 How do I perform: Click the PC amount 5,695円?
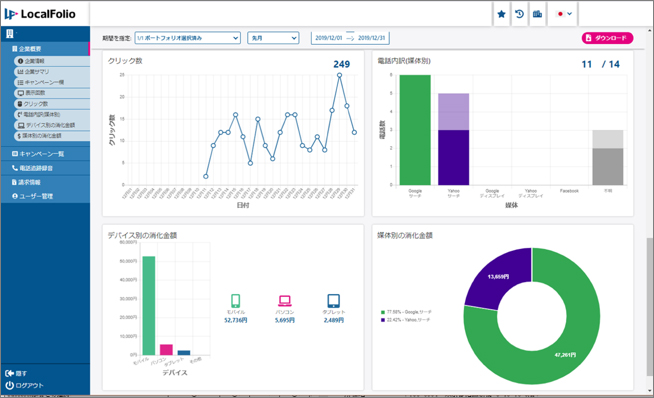[285, 320]
